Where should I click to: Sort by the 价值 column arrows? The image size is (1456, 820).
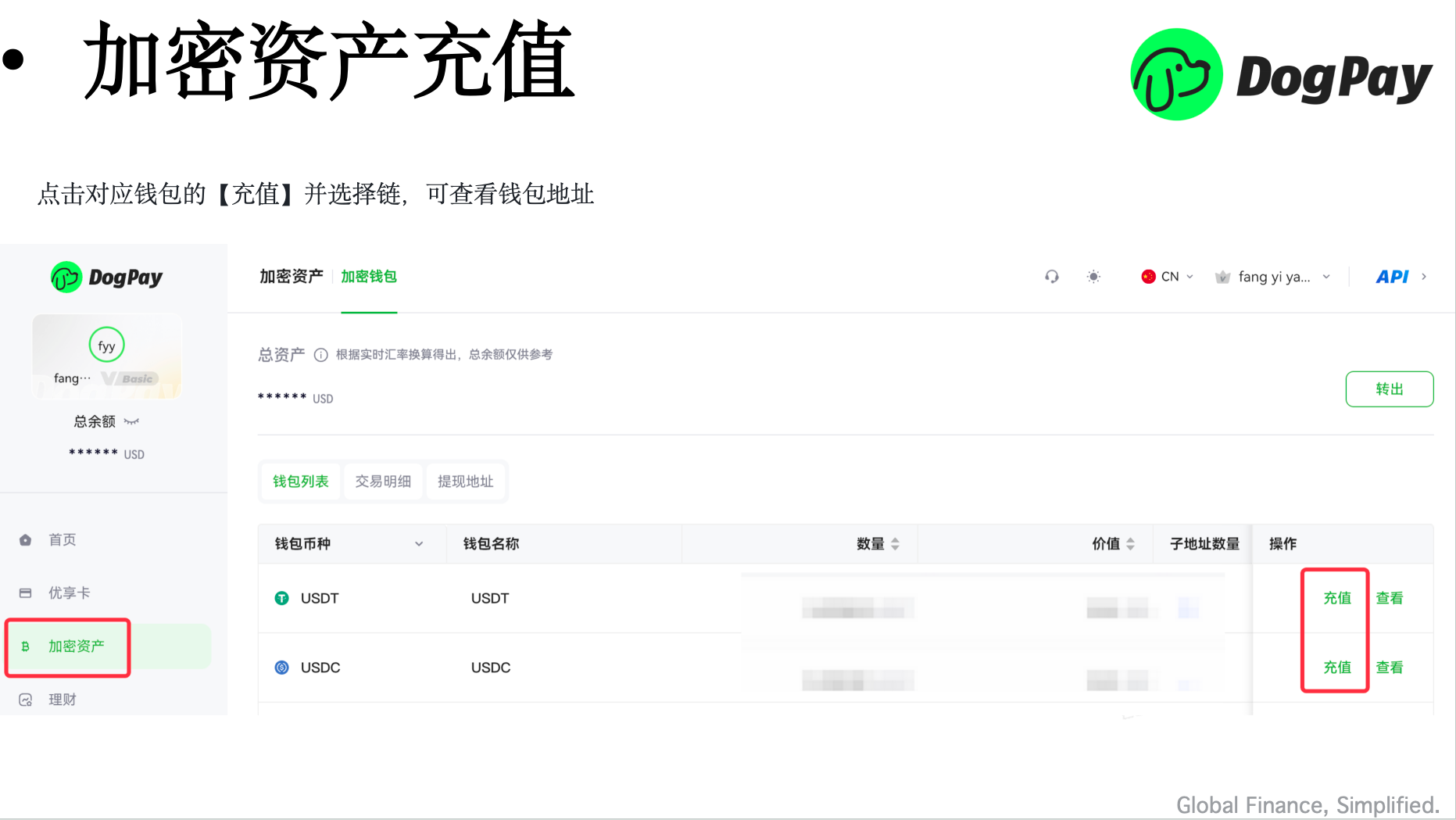(x=1131, y=544)
